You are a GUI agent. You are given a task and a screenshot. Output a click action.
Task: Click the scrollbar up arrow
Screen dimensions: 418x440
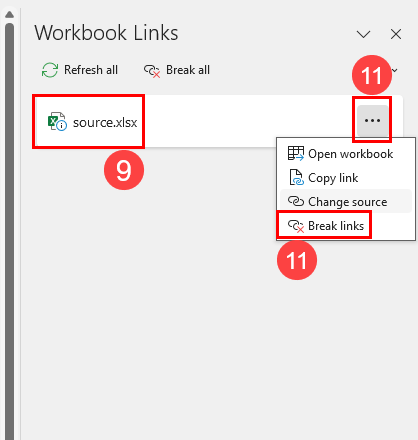(x=10, y=14)
